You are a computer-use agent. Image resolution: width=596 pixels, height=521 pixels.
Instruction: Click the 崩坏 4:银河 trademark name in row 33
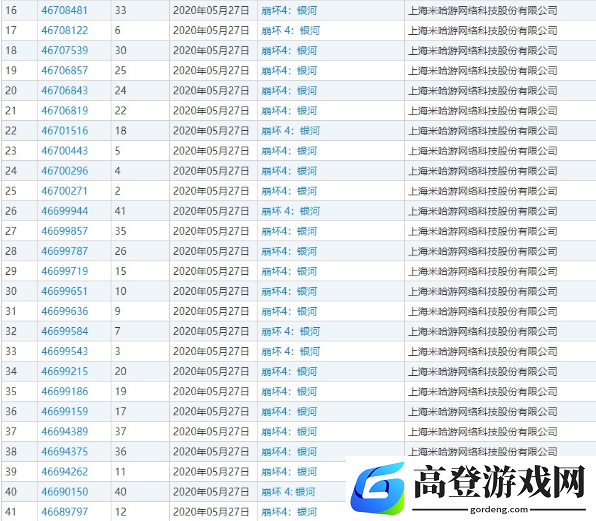click(x=290, y=351)
